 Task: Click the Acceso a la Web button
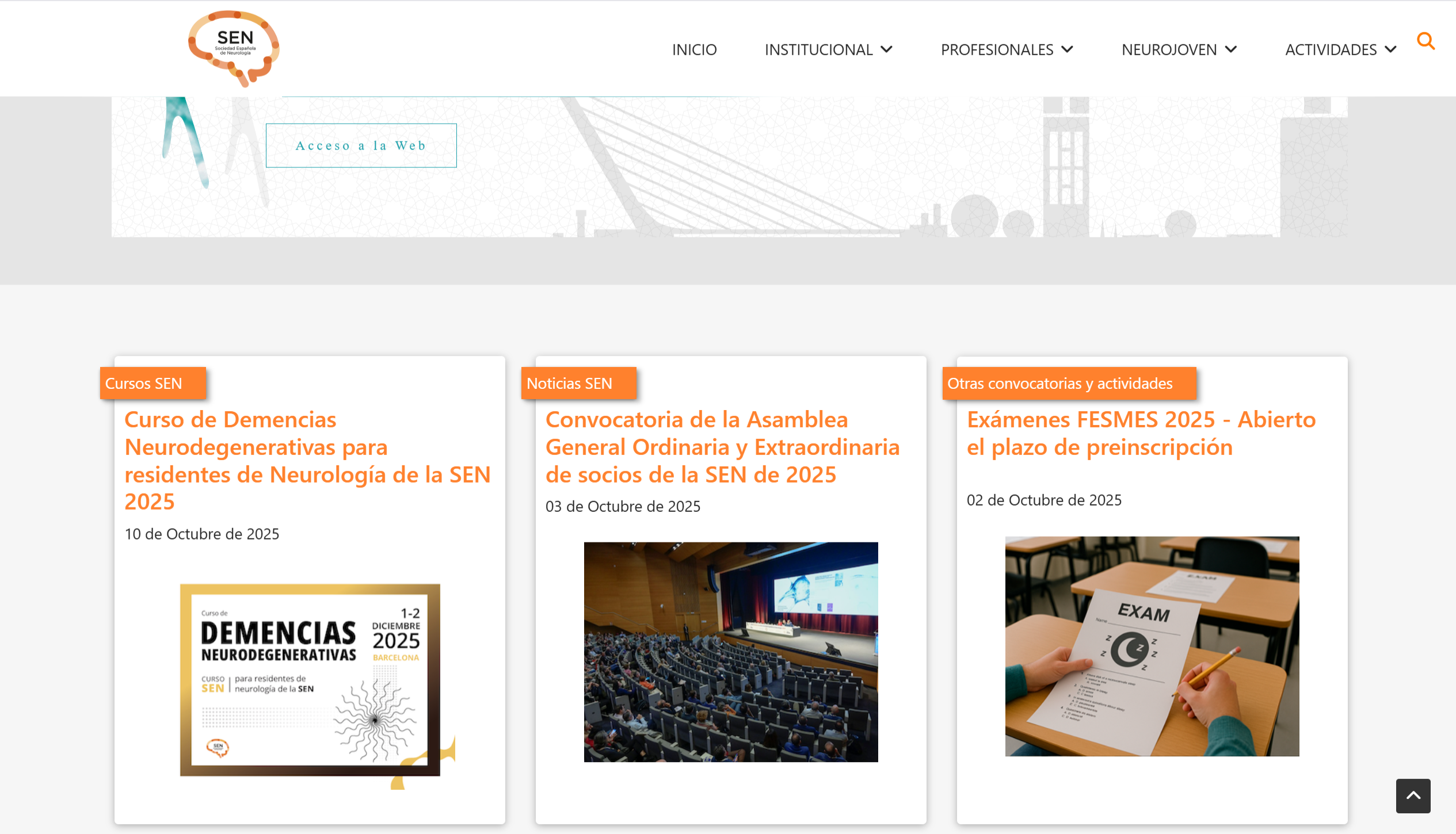tap(361, 145)
